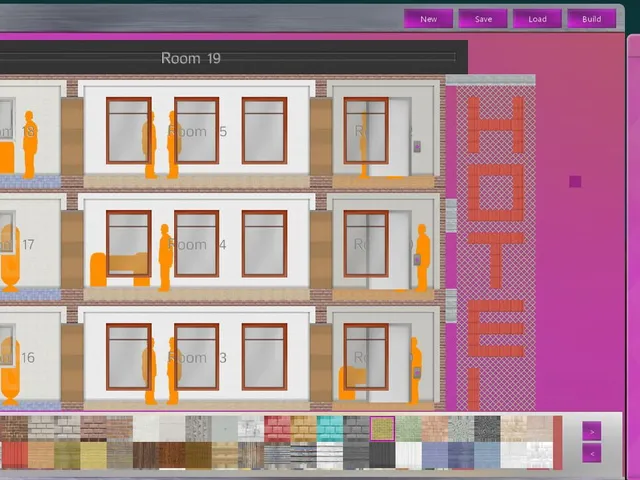Click the Build button

[x=591, y=19]
